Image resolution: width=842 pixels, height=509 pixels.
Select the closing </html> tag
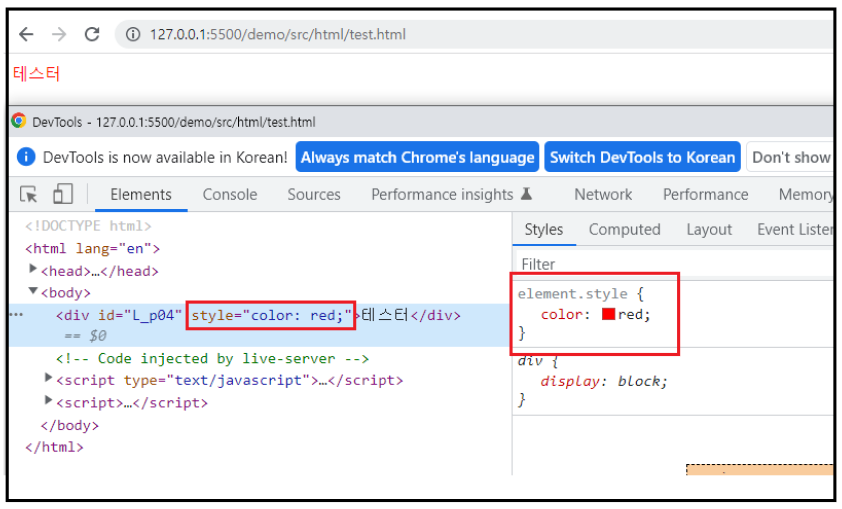pos(54,447)
